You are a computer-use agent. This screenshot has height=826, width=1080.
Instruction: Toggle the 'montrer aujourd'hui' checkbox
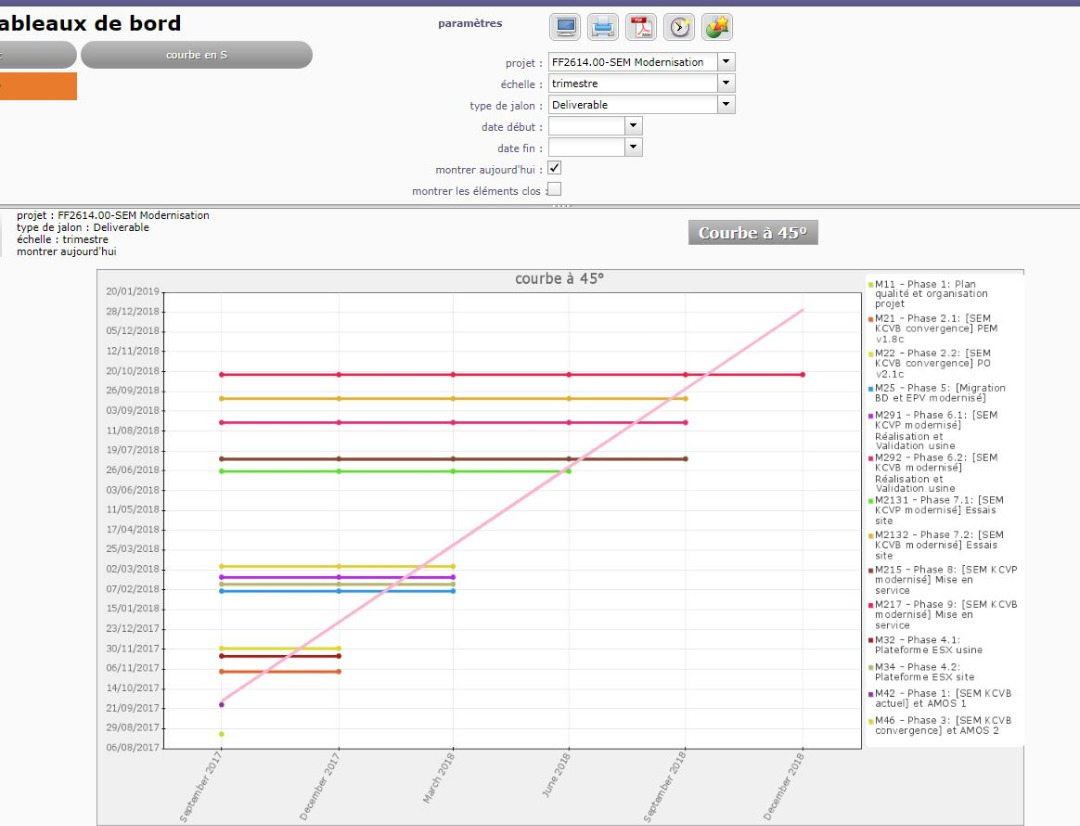pos(554,168)
